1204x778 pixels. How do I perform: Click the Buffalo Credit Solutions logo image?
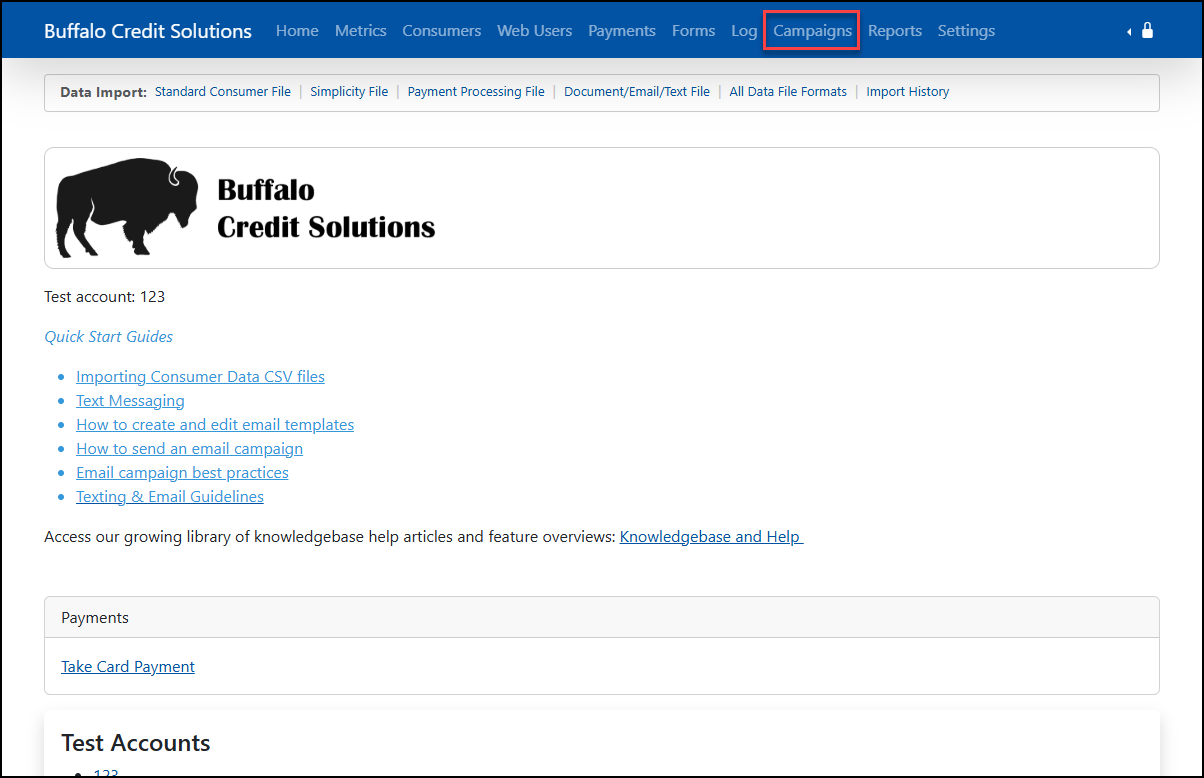245,208
